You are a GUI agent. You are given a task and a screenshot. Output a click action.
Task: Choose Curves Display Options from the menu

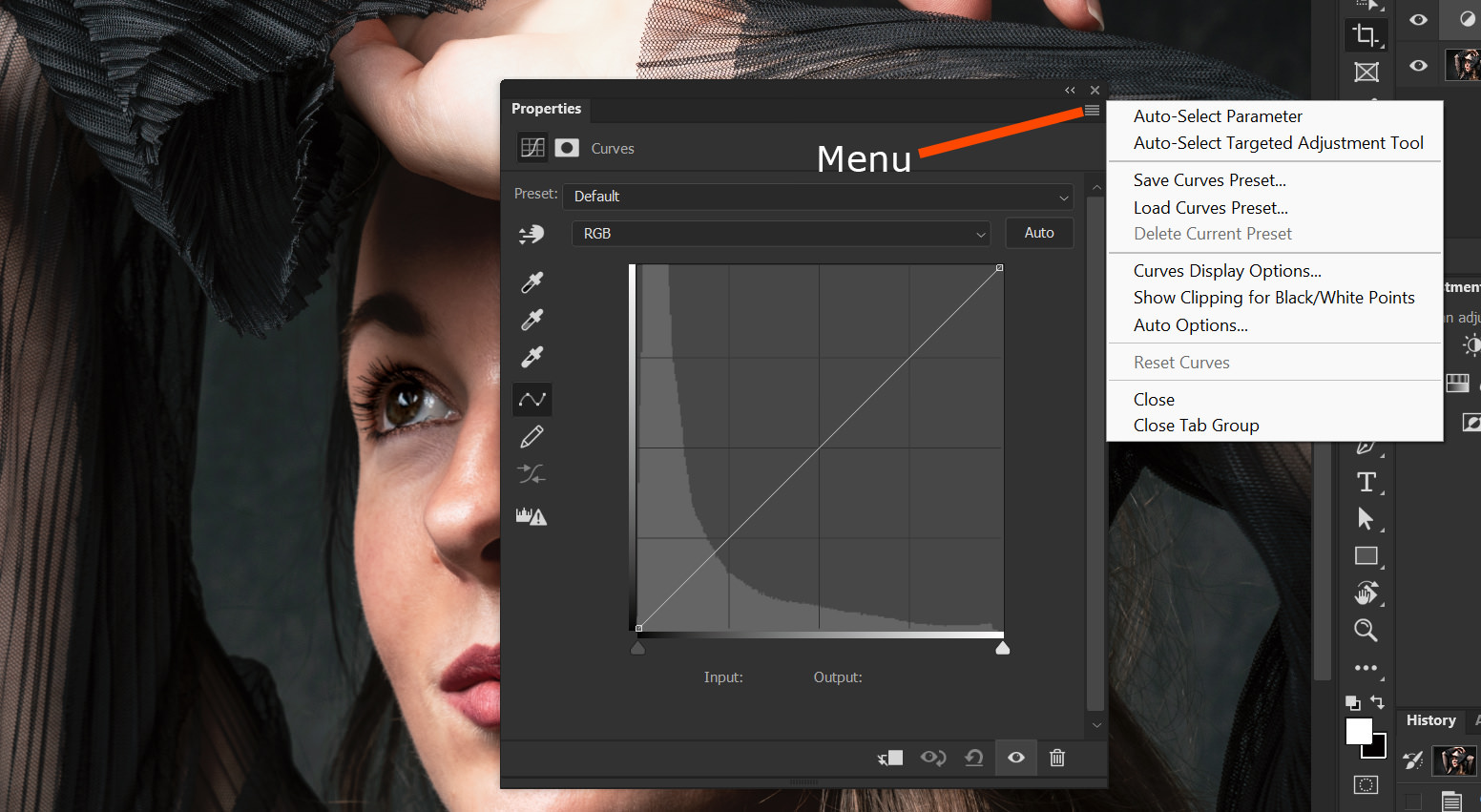pos(1226,270)
